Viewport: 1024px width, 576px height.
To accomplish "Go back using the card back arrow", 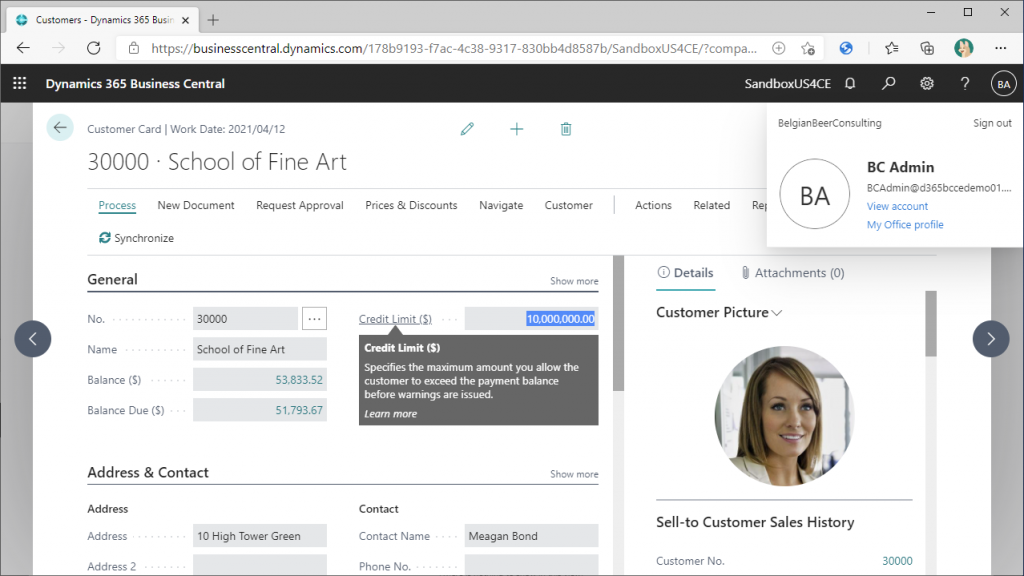I will pyautogui.click(x=60, y=127).
